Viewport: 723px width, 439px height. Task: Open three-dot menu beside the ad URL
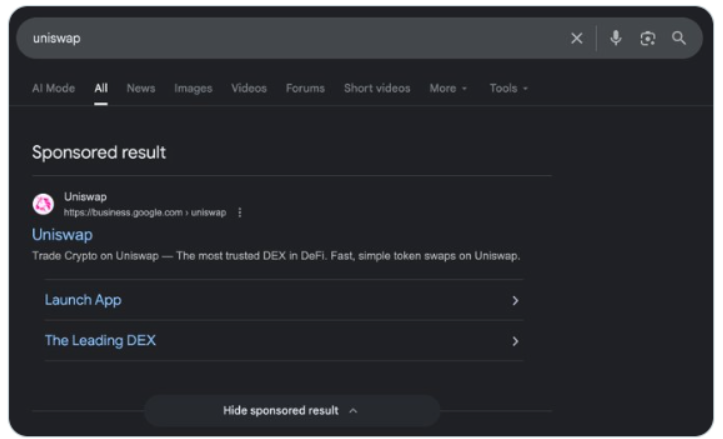tap(240, 213)
